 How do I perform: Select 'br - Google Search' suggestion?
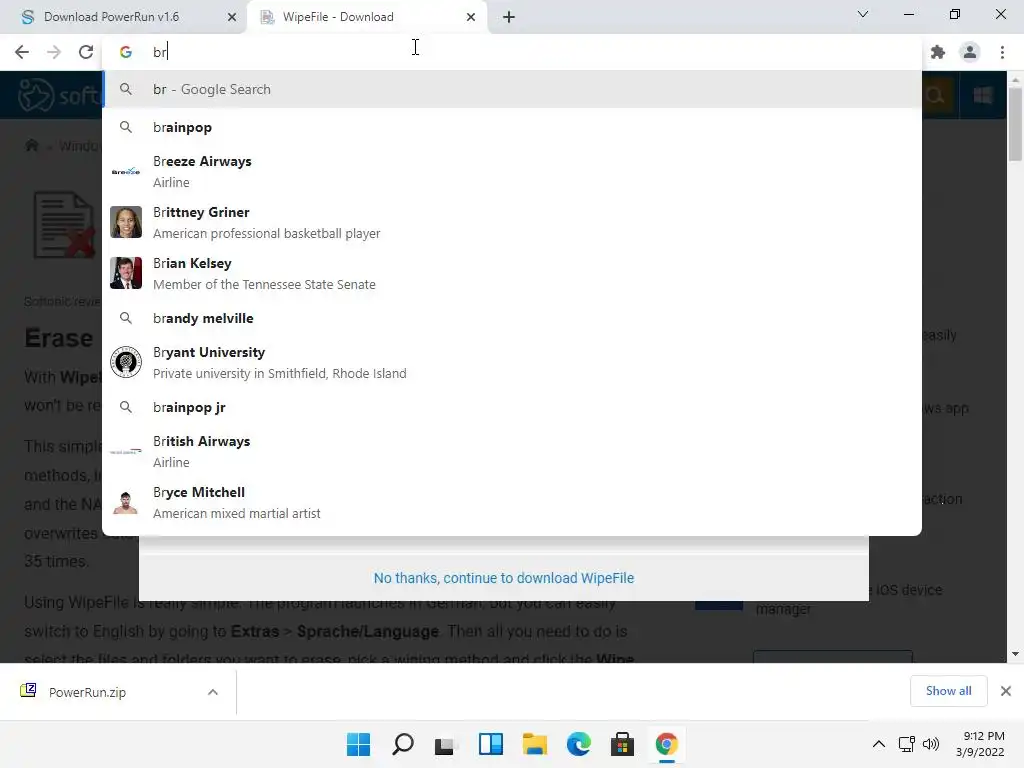click(512, 89)
